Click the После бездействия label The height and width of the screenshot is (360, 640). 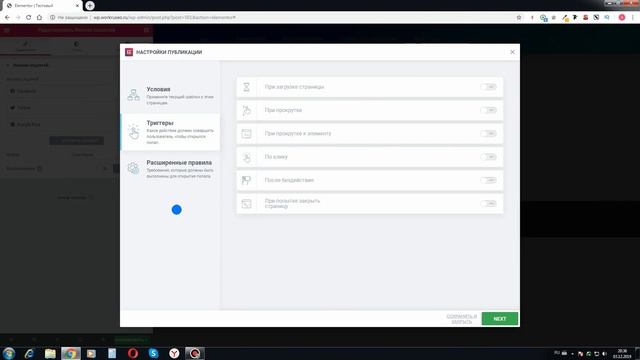click(x=289, y=180)
